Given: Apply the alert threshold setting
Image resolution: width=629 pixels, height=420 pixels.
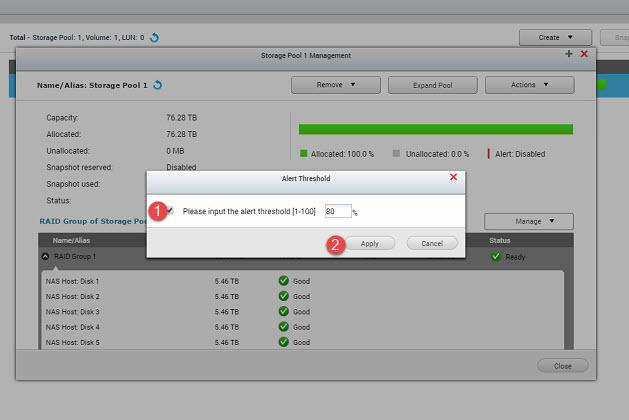Looking at the screenshot, I should [369, 243].
